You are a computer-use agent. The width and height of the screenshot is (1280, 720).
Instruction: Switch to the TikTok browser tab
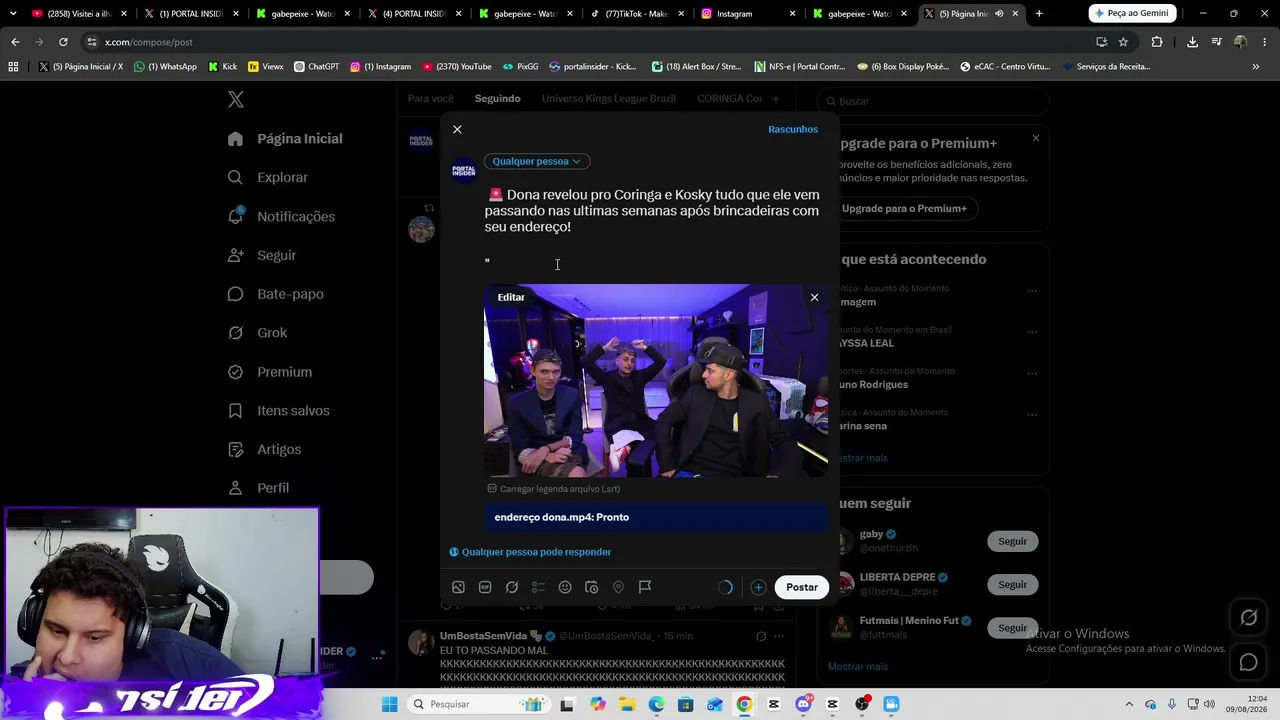click(636, 14)
